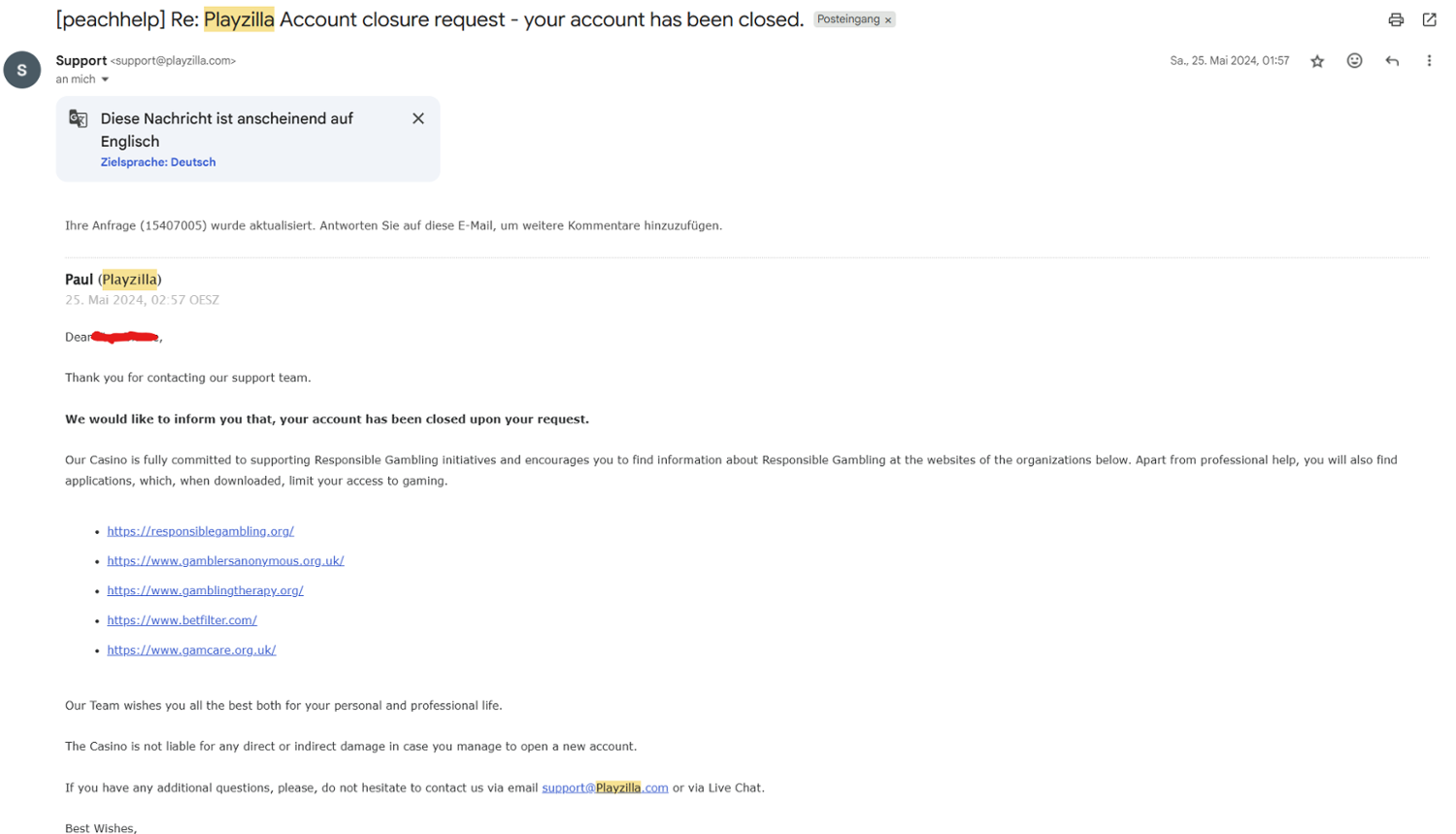Visit the gamblingtherapy.org link
Screen dimensions: 1456x834
tap(205, 590)
